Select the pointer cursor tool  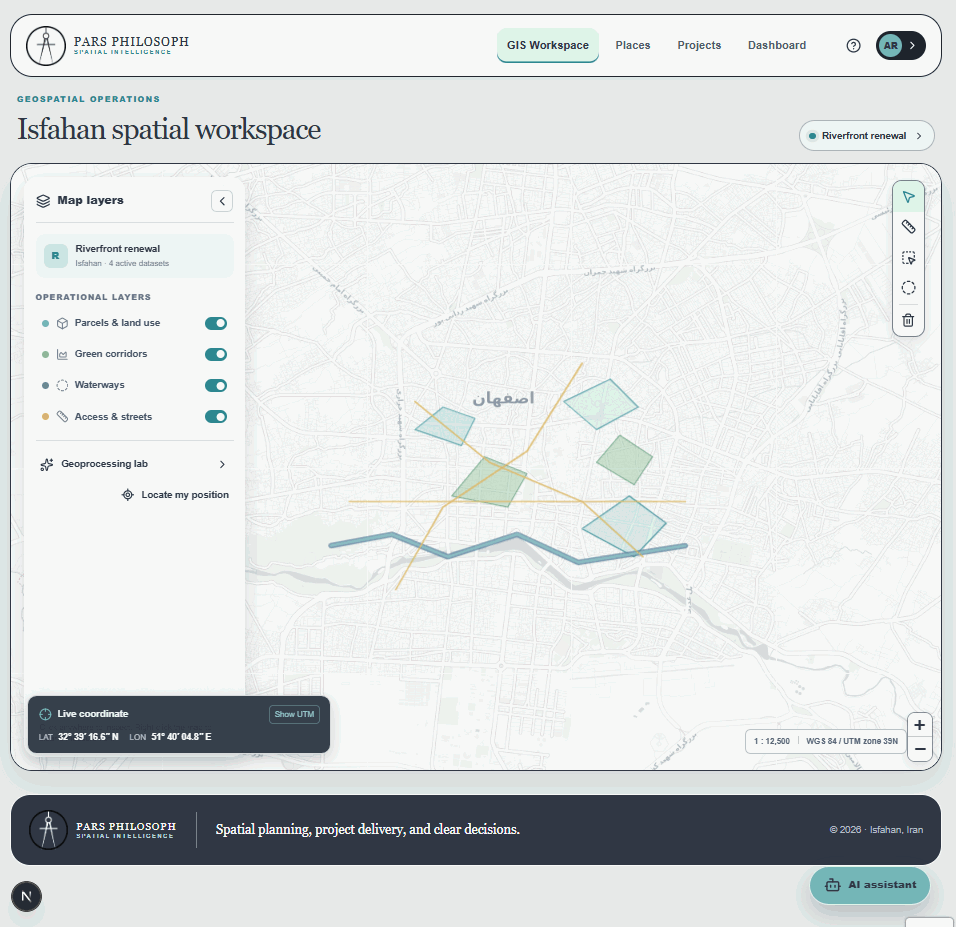pos(908,197)
